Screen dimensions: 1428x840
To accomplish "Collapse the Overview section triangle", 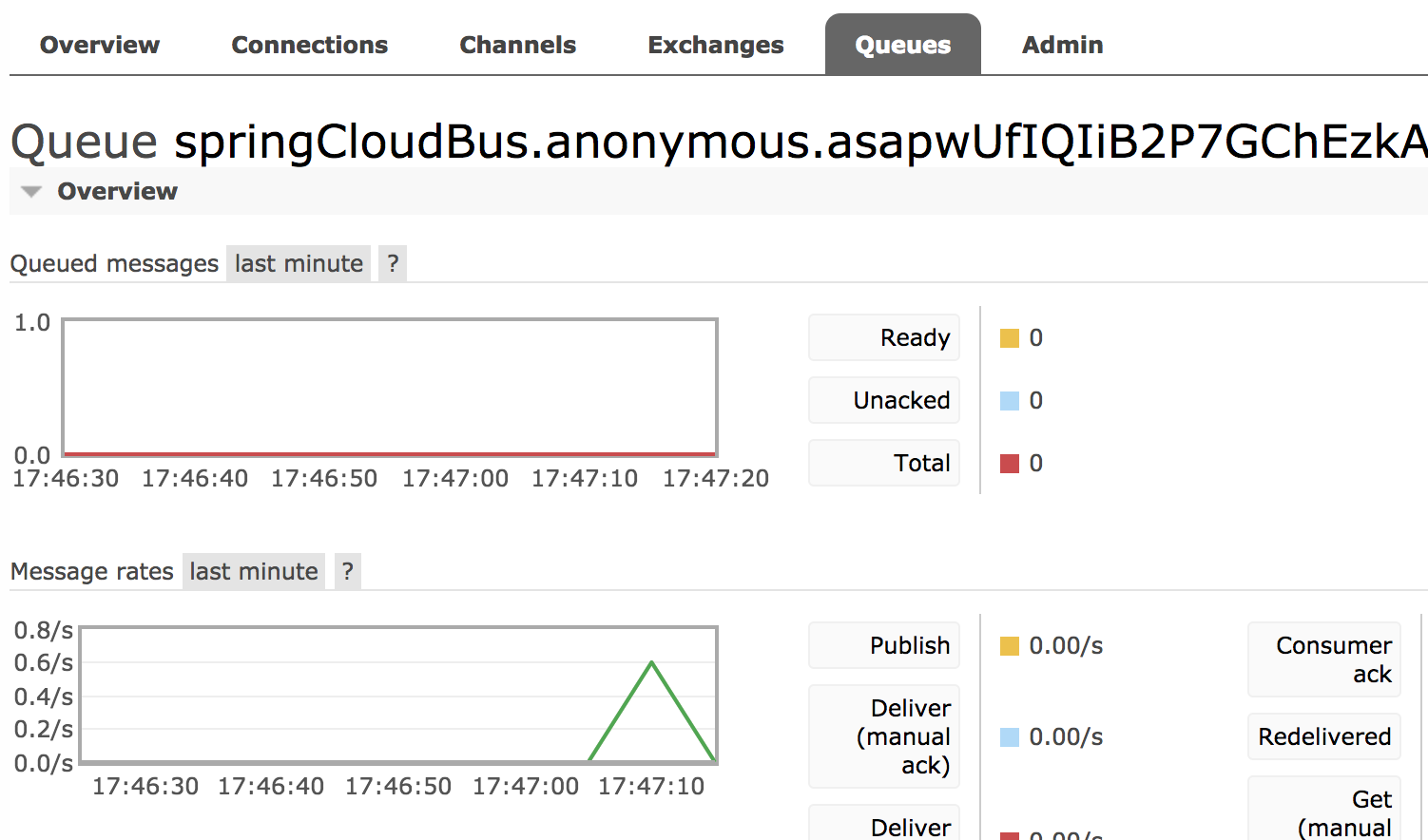I will (x=31, y=192).
